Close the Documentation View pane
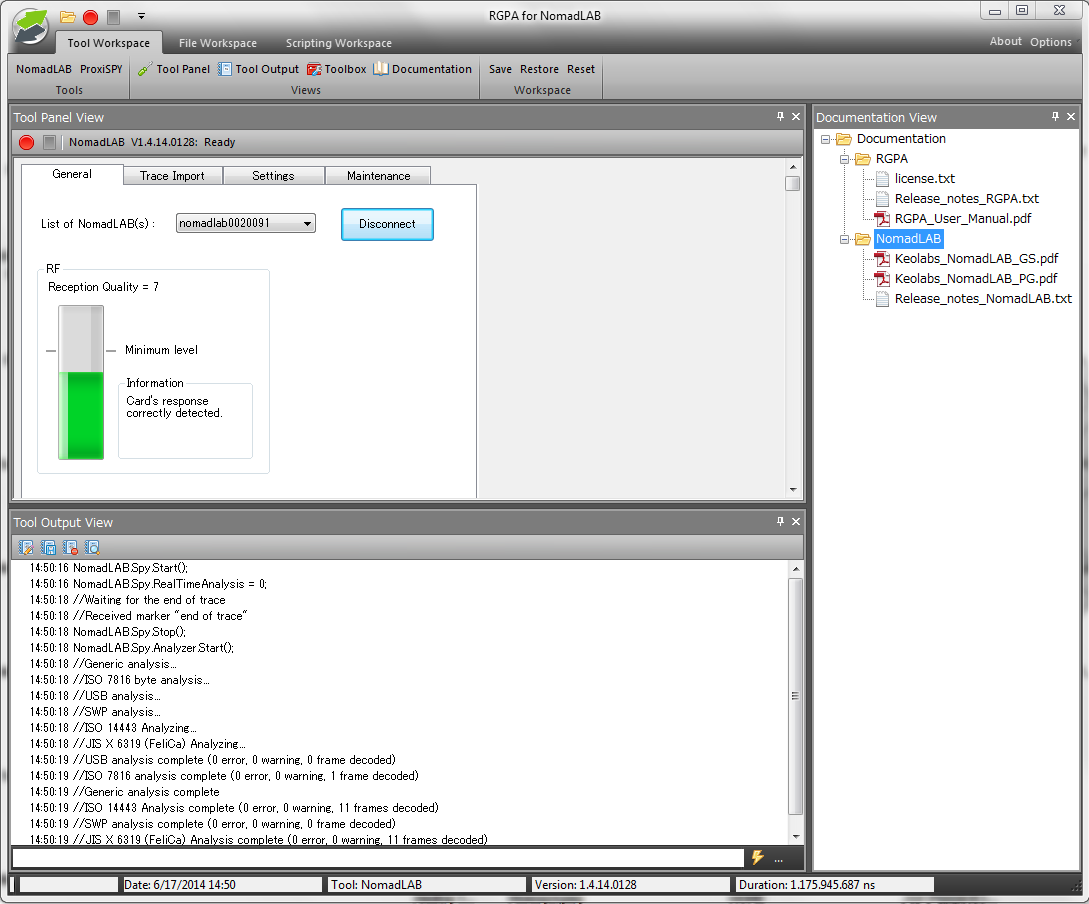Image resolution: width=1089 pixels, height=904 pixels. click(x=1071, y=117)
